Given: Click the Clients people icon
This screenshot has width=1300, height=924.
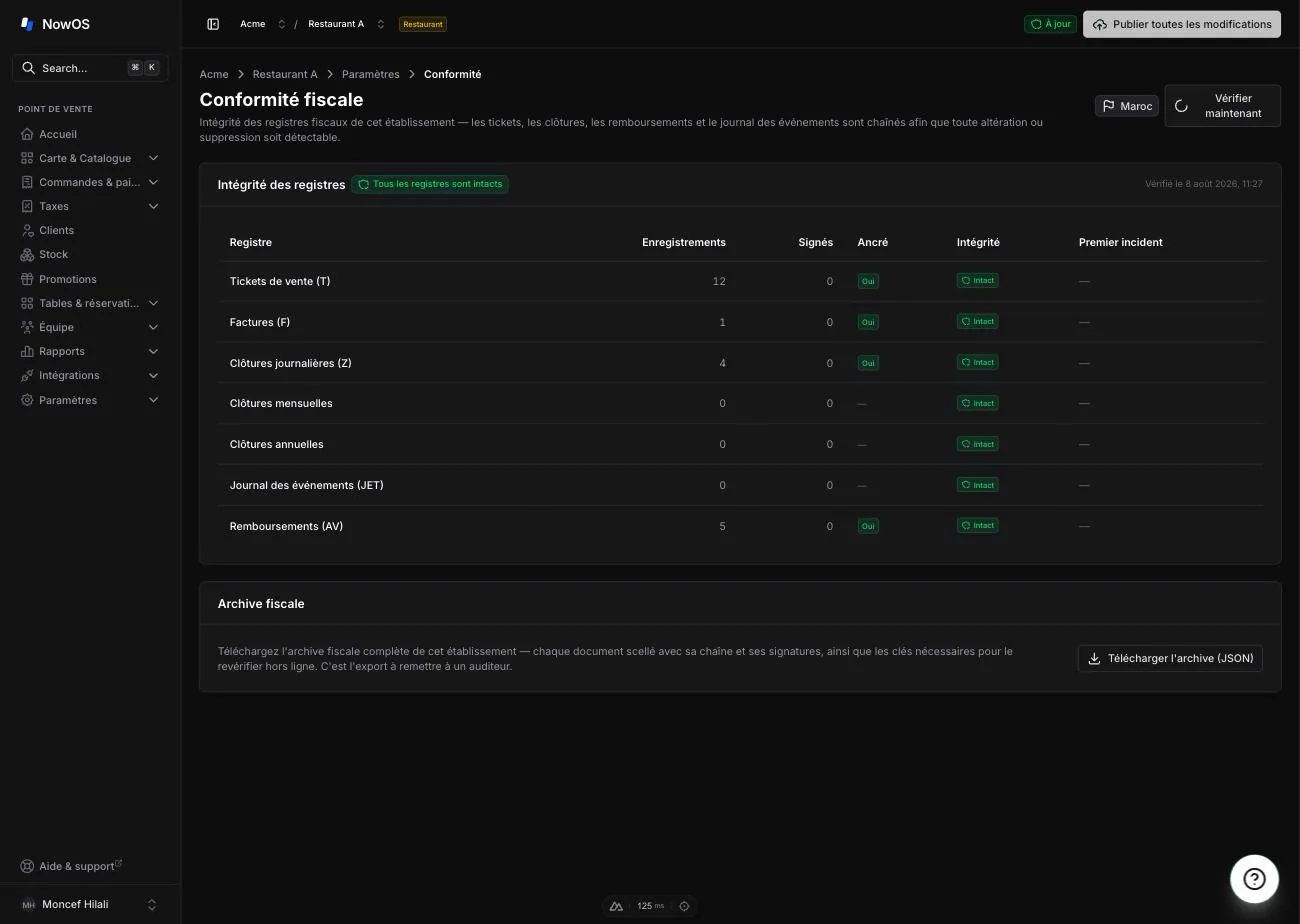Looking at the screenshot, I should click(27, 230).
